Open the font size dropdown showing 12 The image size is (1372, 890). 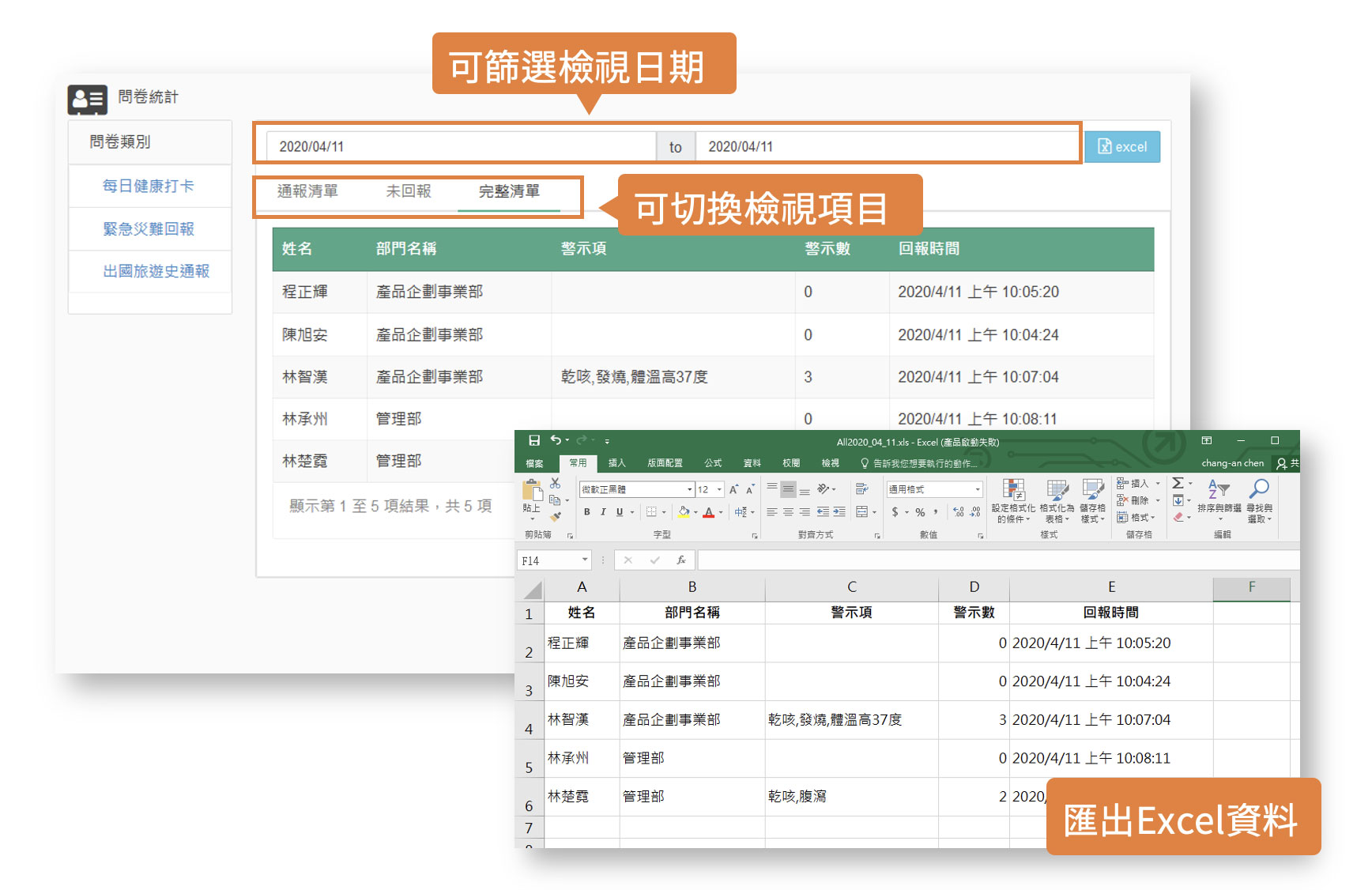(718, 489)
